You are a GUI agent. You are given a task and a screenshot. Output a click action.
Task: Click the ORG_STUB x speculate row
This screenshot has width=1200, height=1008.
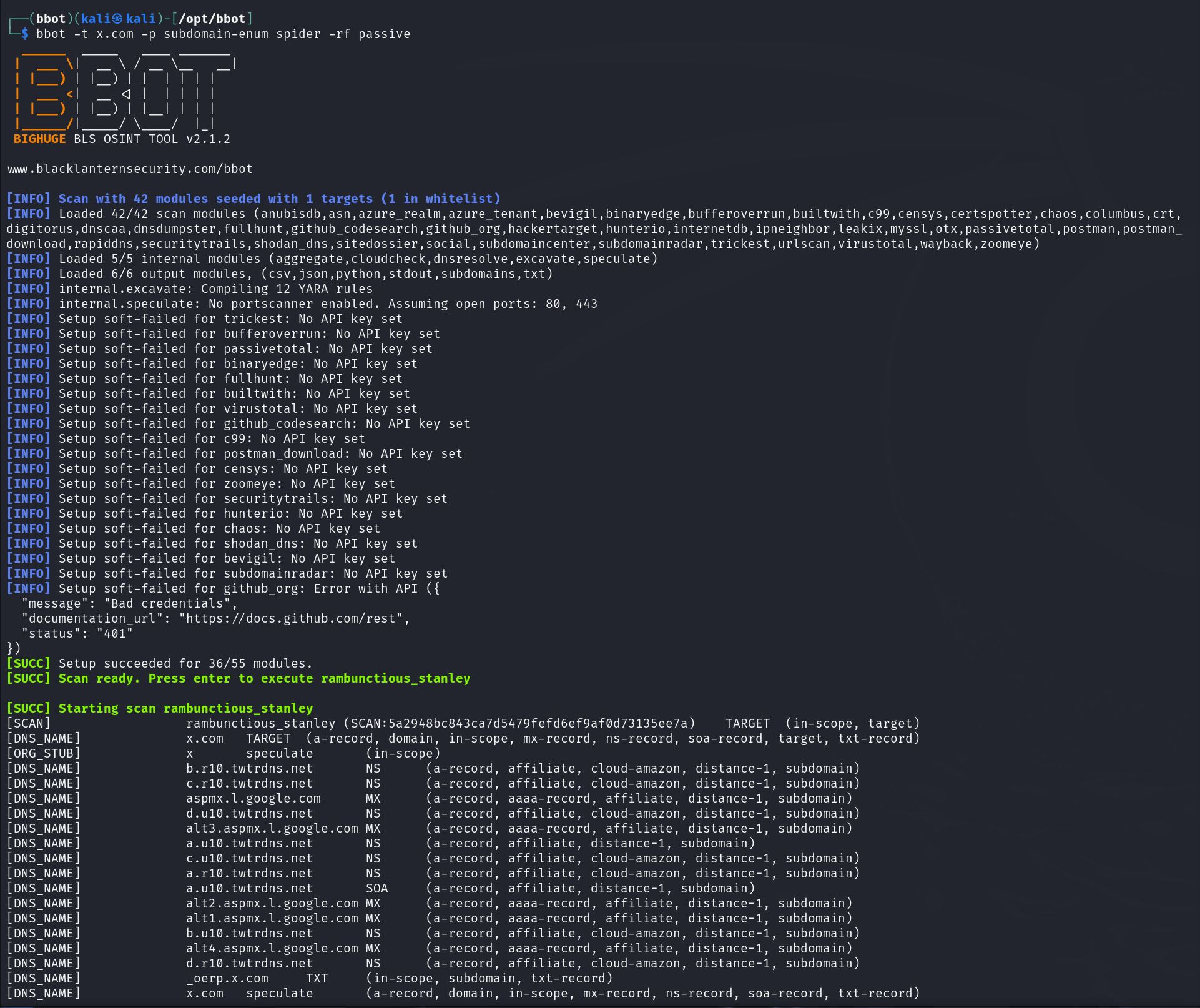click(x=224, y=753)
